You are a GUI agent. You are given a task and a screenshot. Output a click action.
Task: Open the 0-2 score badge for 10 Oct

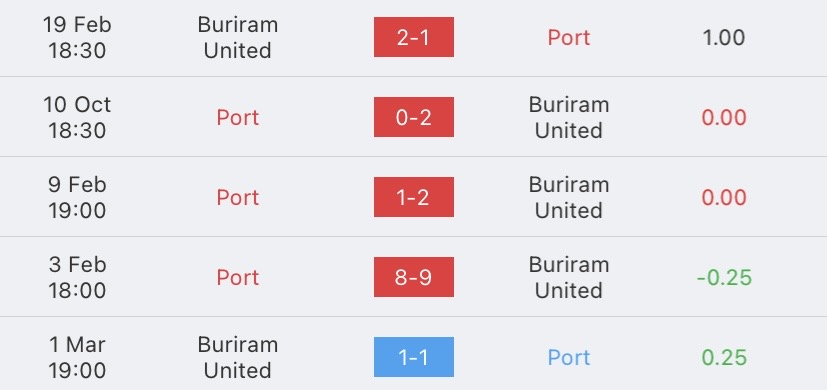[x=414, y=117]
